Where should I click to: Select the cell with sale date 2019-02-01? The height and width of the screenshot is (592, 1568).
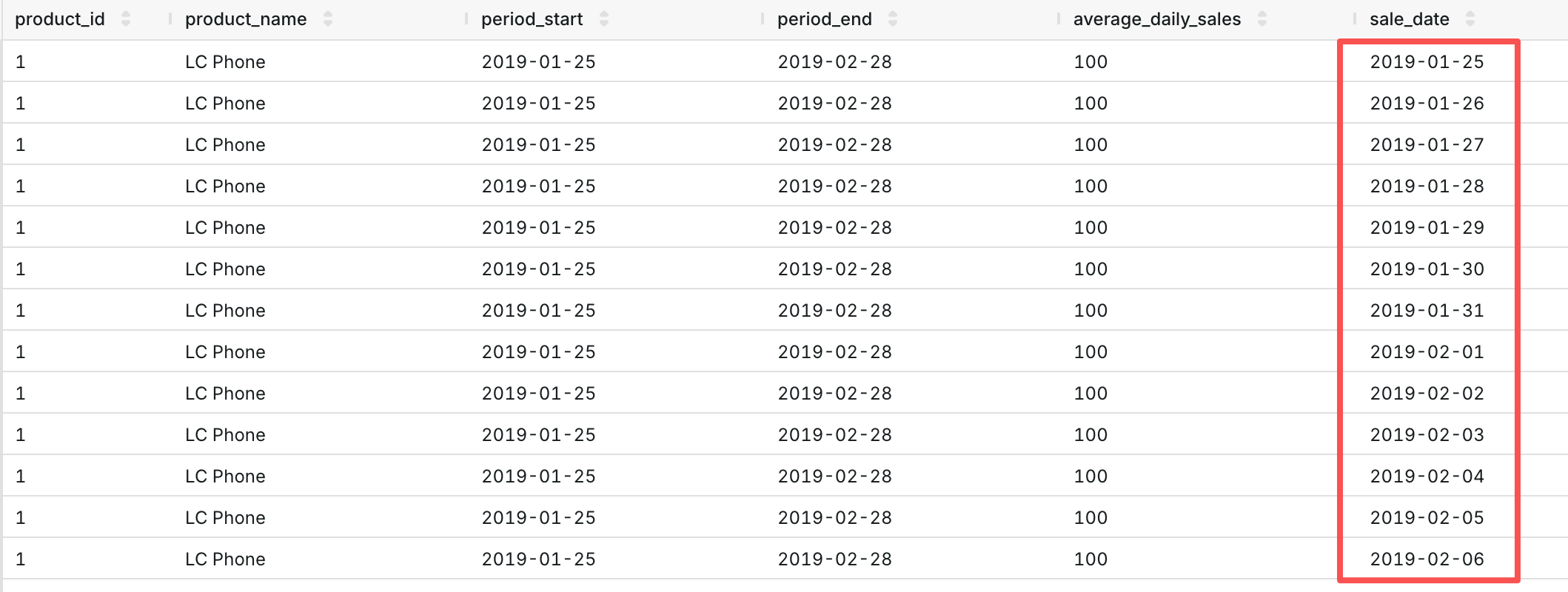pyautogui.click(x=1427, y=352)
